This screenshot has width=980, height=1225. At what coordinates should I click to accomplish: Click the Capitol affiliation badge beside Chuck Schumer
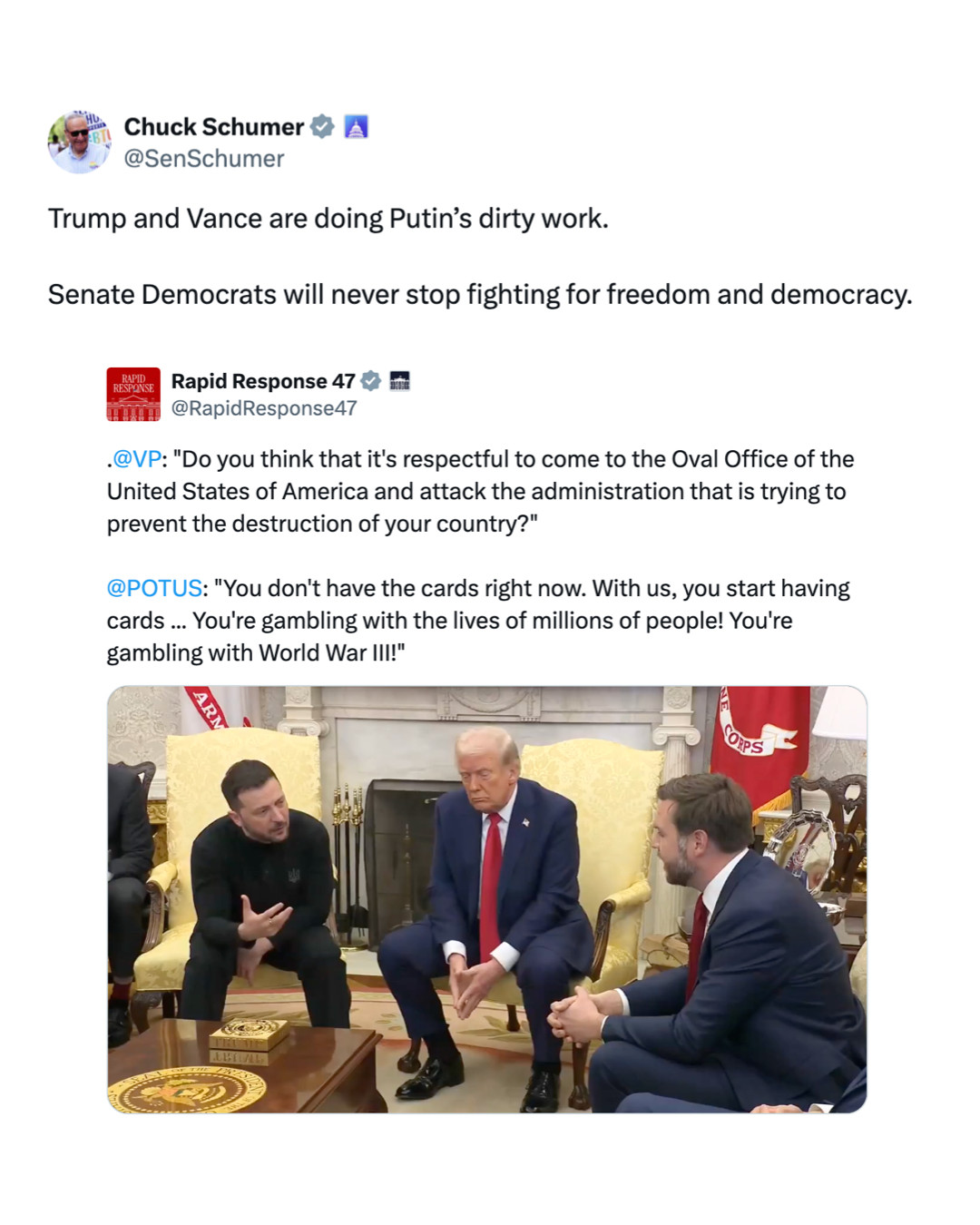356,127
